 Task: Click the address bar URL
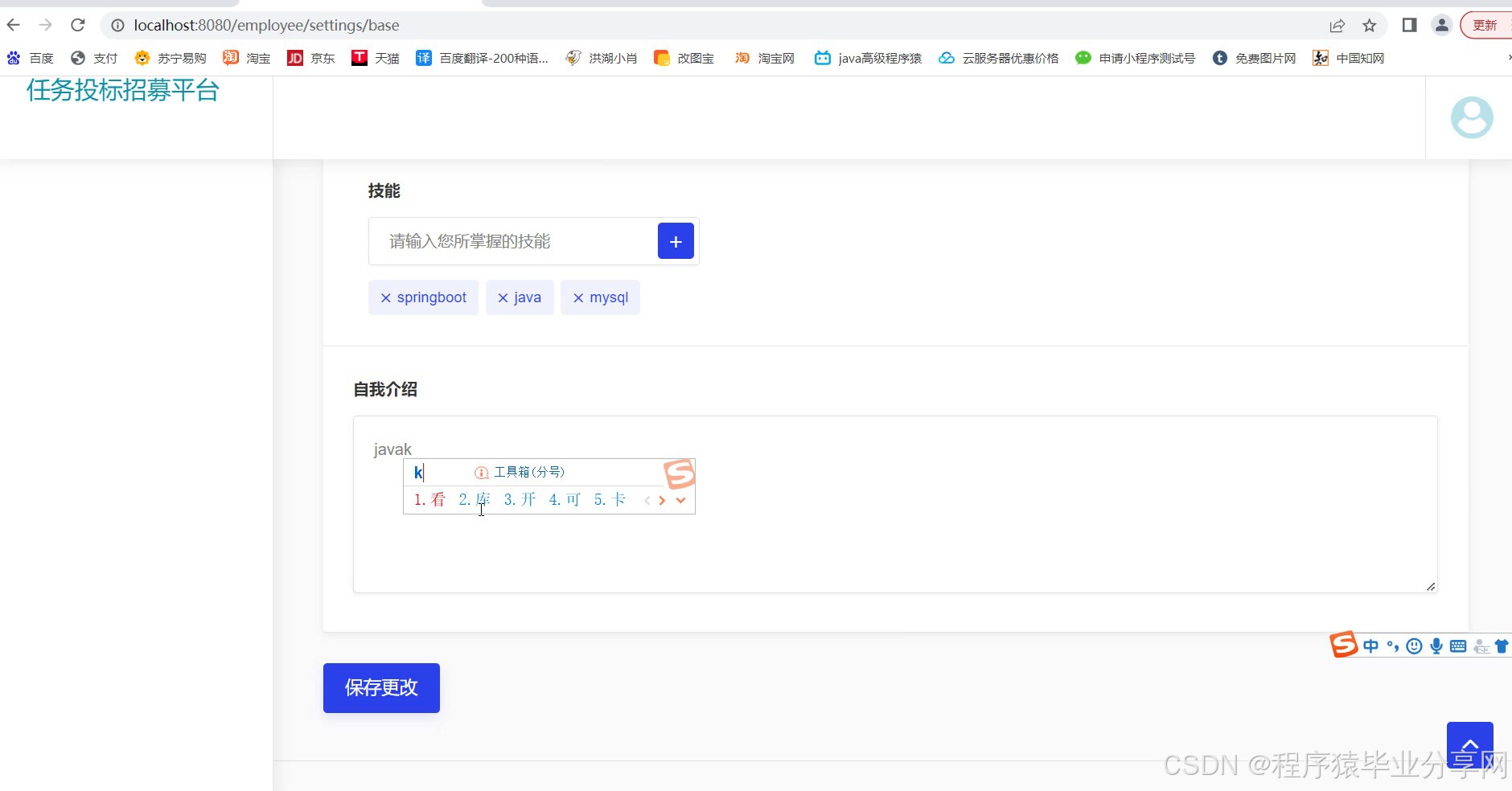[x=266, y=26]
